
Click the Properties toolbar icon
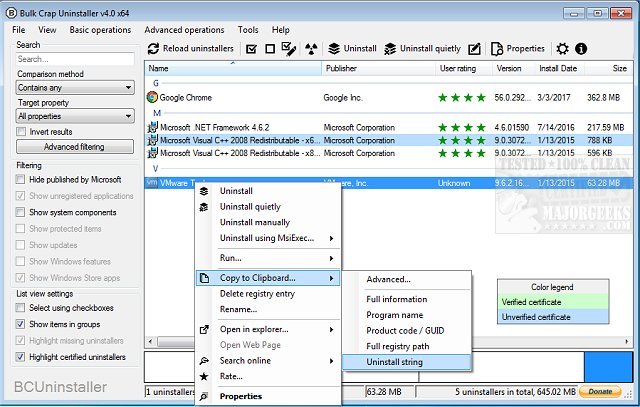pos(497,48)
